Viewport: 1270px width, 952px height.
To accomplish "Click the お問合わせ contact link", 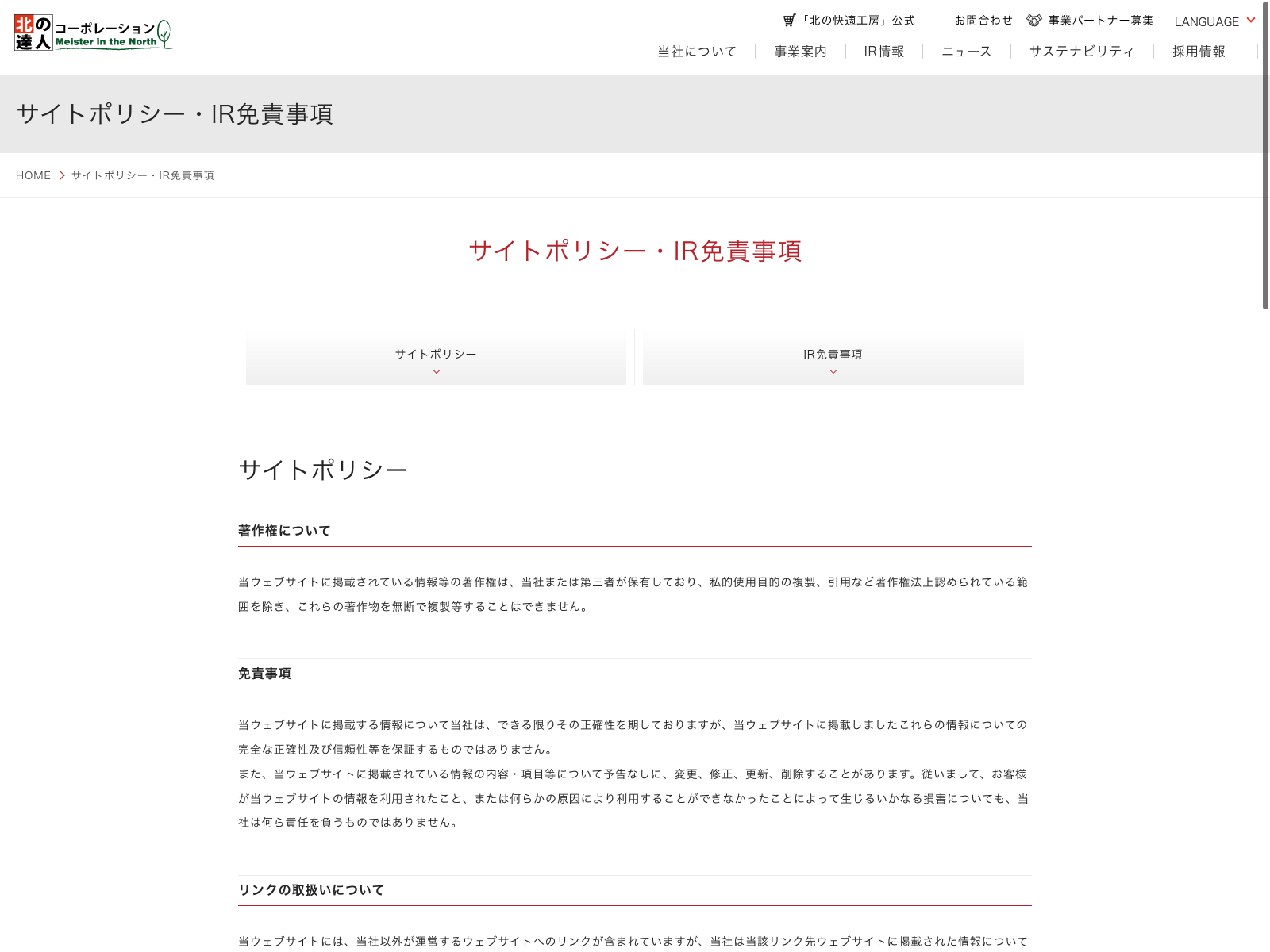I will coord(983,21).
